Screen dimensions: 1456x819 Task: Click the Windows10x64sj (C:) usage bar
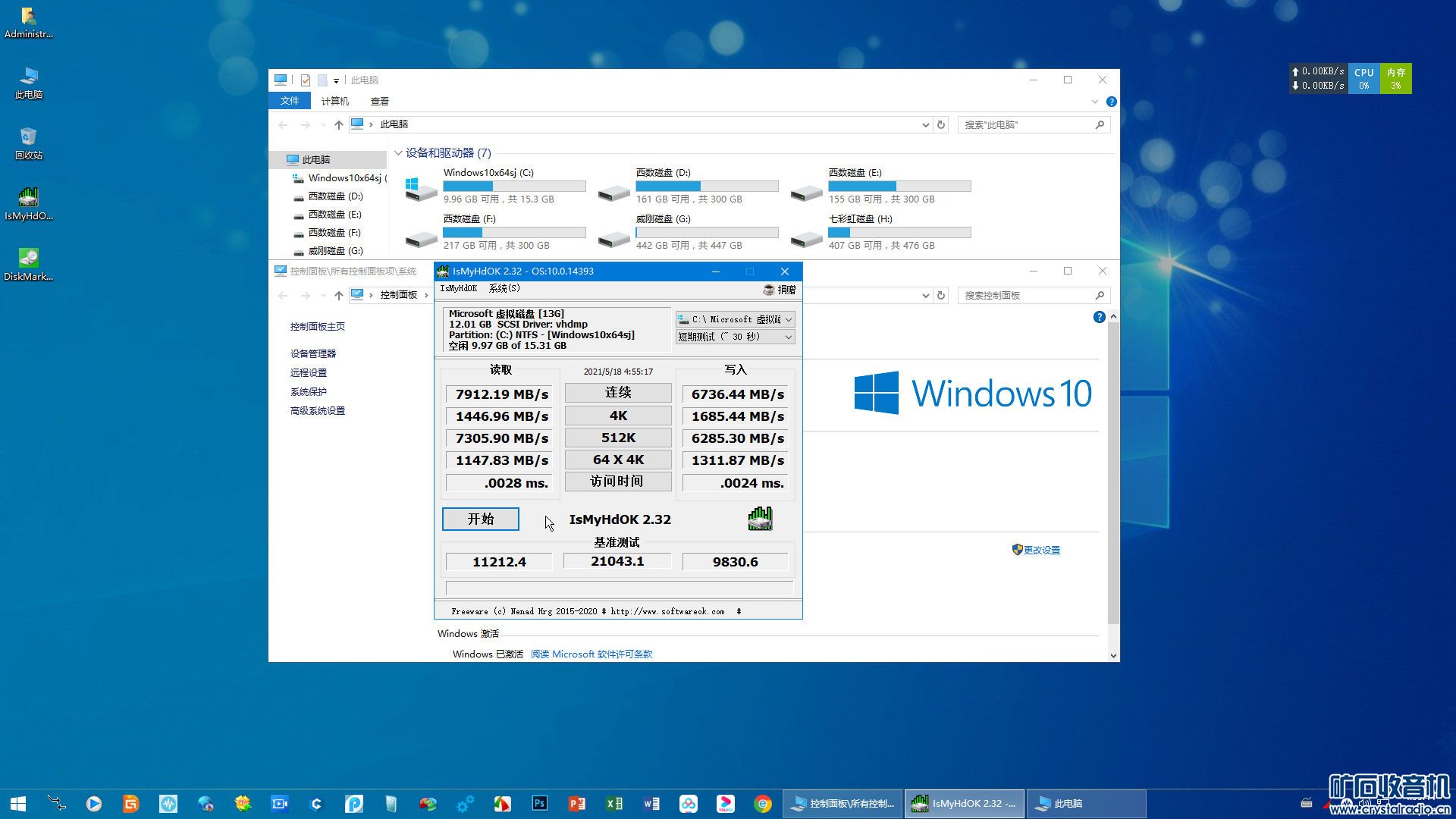tap(514, 186)
